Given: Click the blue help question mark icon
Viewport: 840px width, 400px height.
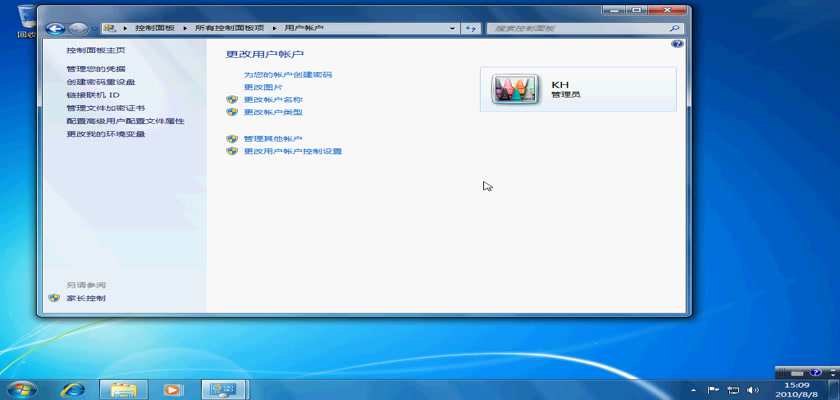Looking at the screenshot, I should coord(678,45).
